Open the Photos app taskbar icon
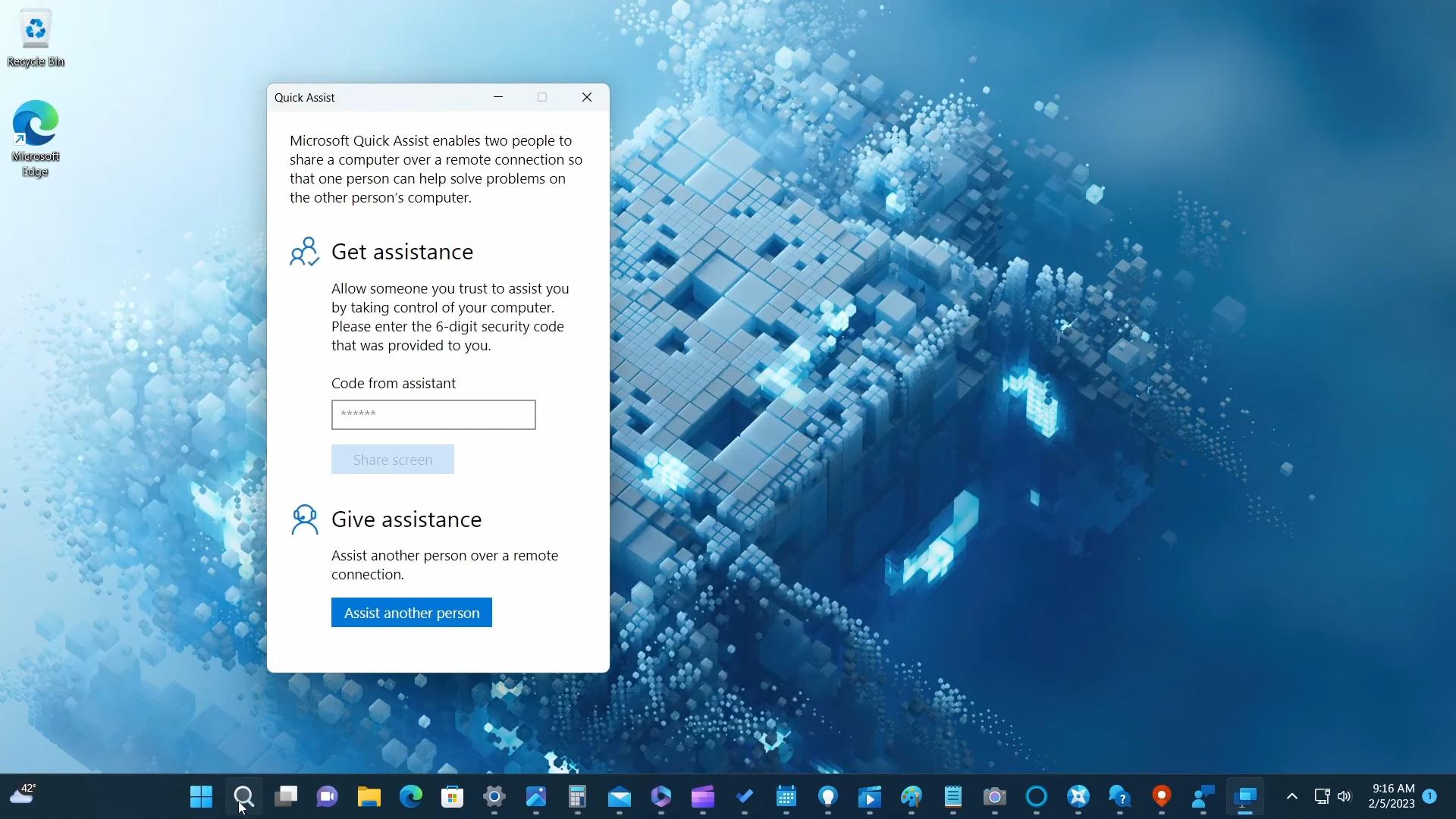 coord(536,797)
